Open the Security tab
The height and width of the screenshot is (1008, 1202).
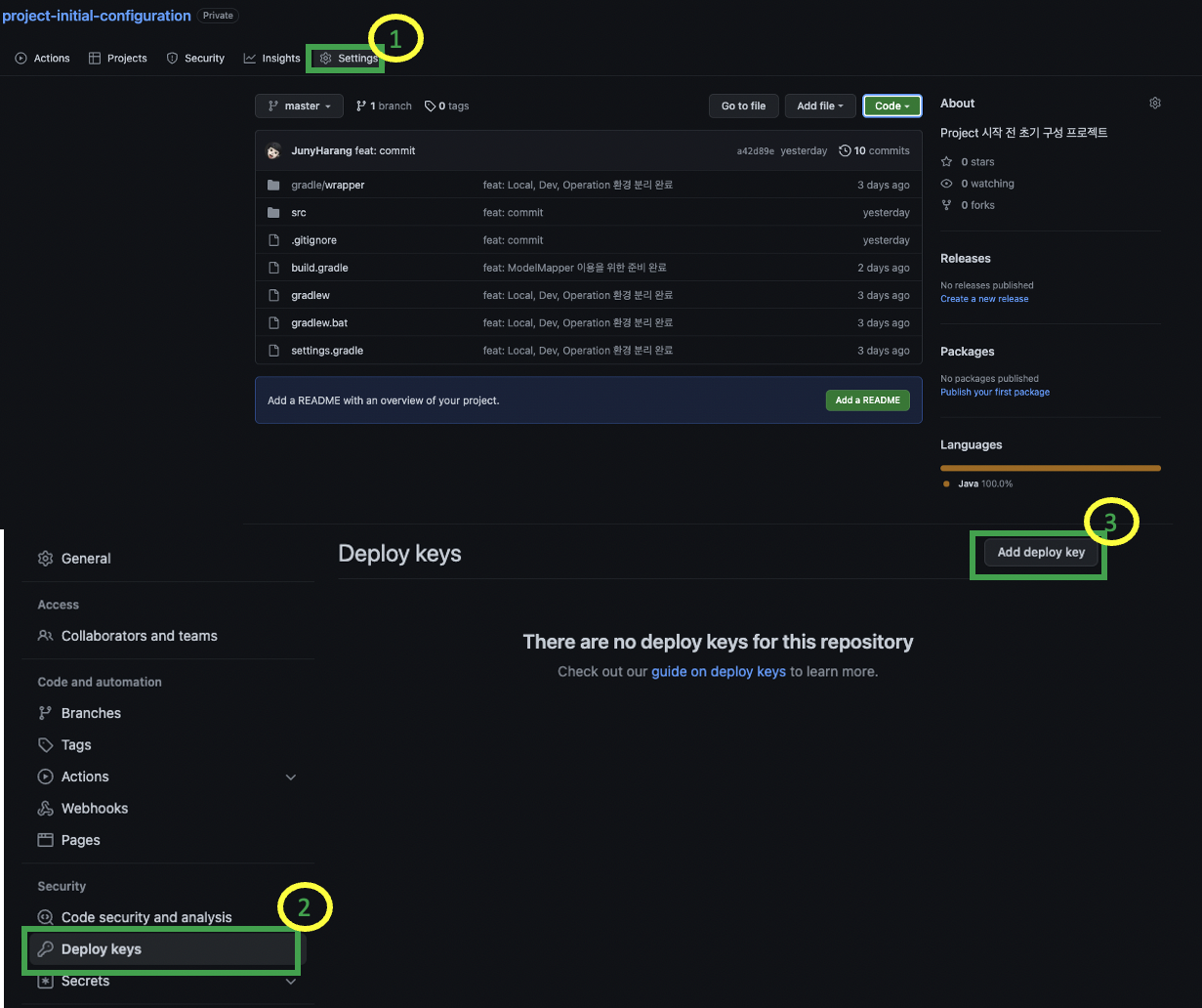pyautogui.click(x=195, y=59)
